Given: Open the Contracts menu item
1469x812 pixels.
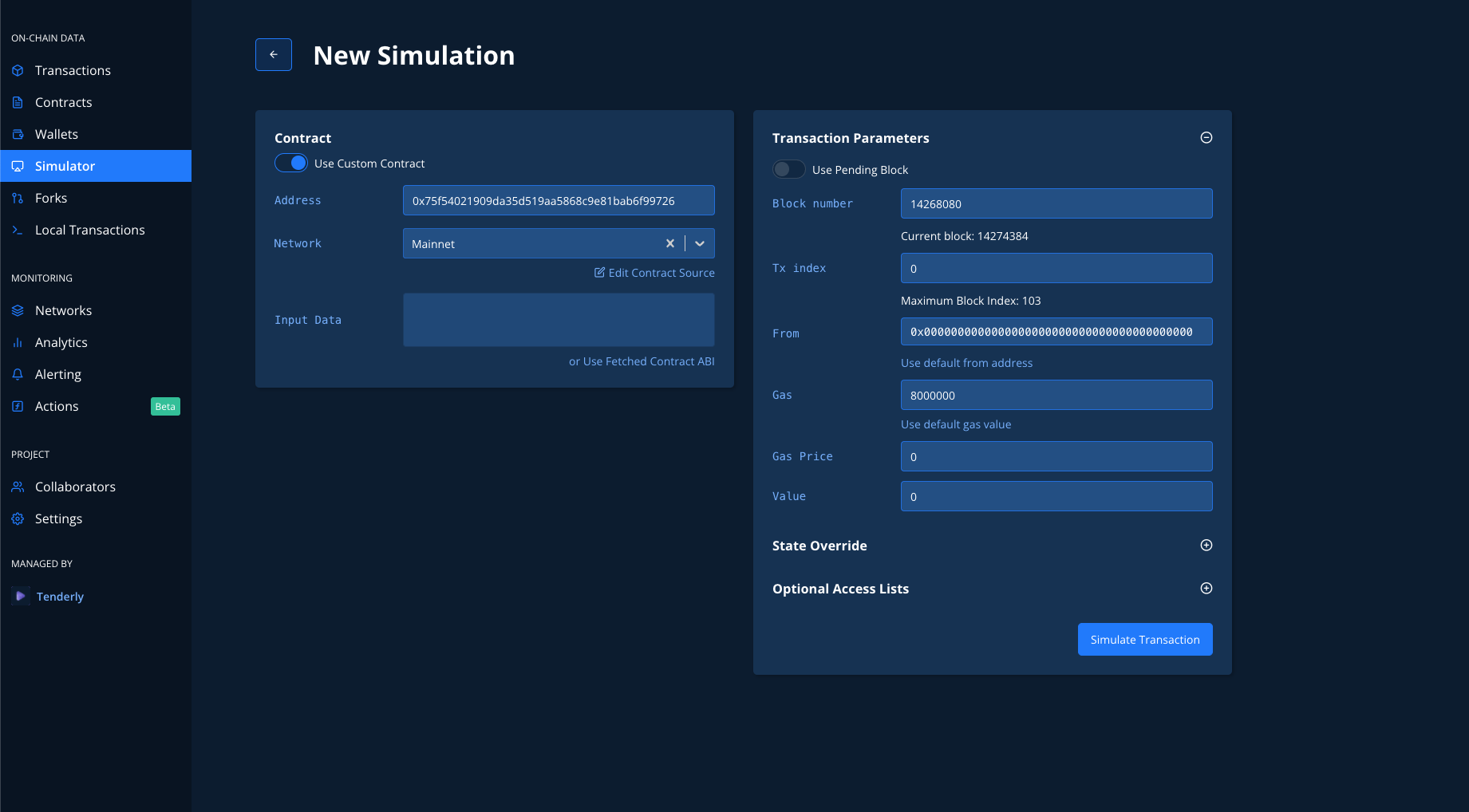Looking at the screenshot, I should click(x=96, y=103).
